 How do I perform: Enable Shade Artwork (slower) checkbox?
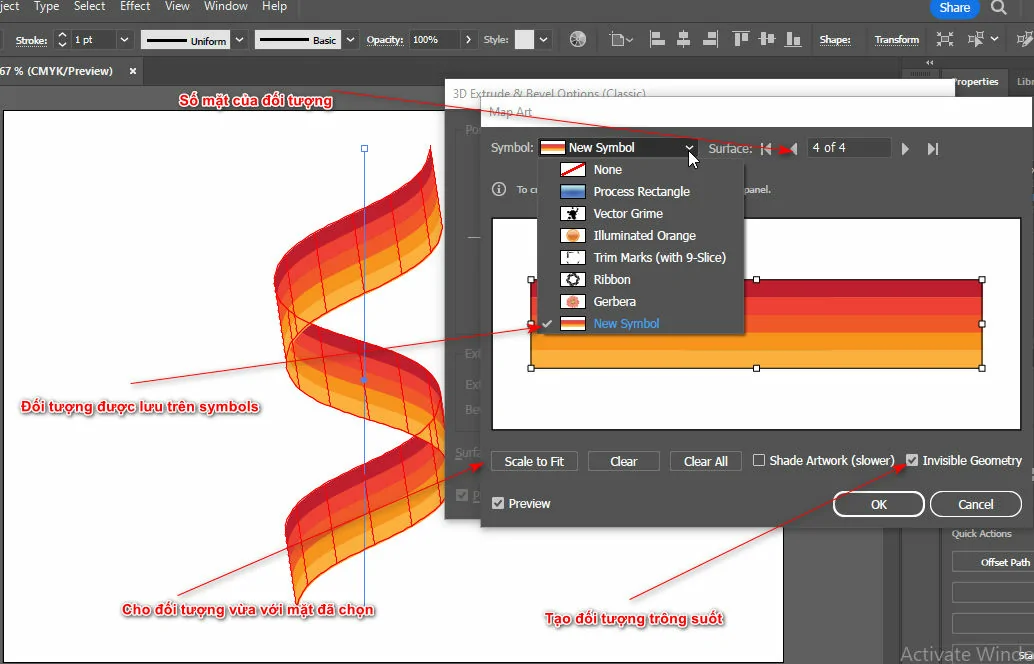tap(760, 461)
